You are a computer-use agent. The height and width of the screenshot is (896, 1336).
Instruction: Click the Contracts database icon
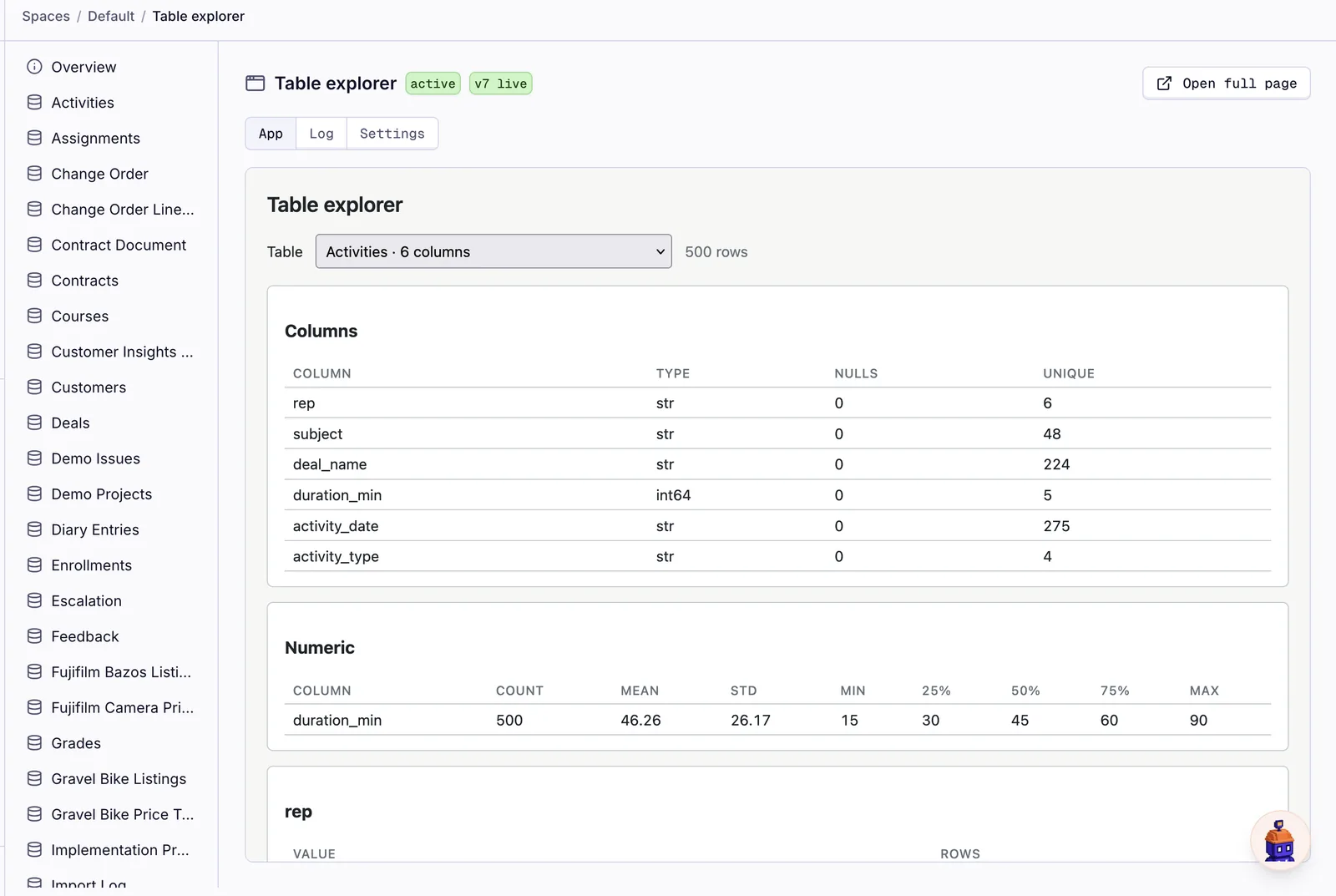(x=34, y=281)
